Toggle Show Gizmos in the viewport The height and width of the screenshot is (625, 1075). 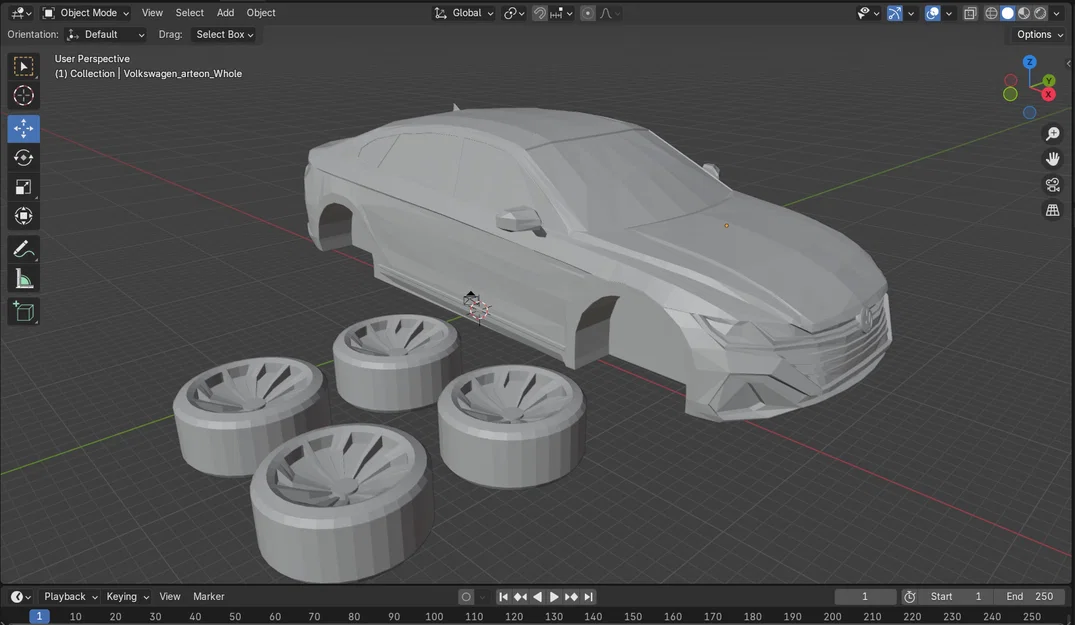point(894,13)
